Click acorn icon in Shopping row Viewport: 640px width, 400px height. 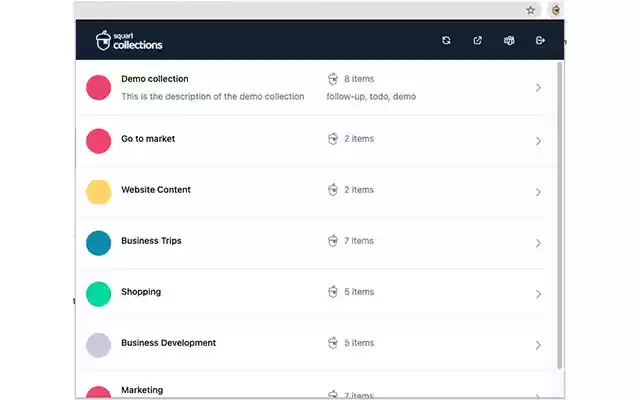(333, 292)
